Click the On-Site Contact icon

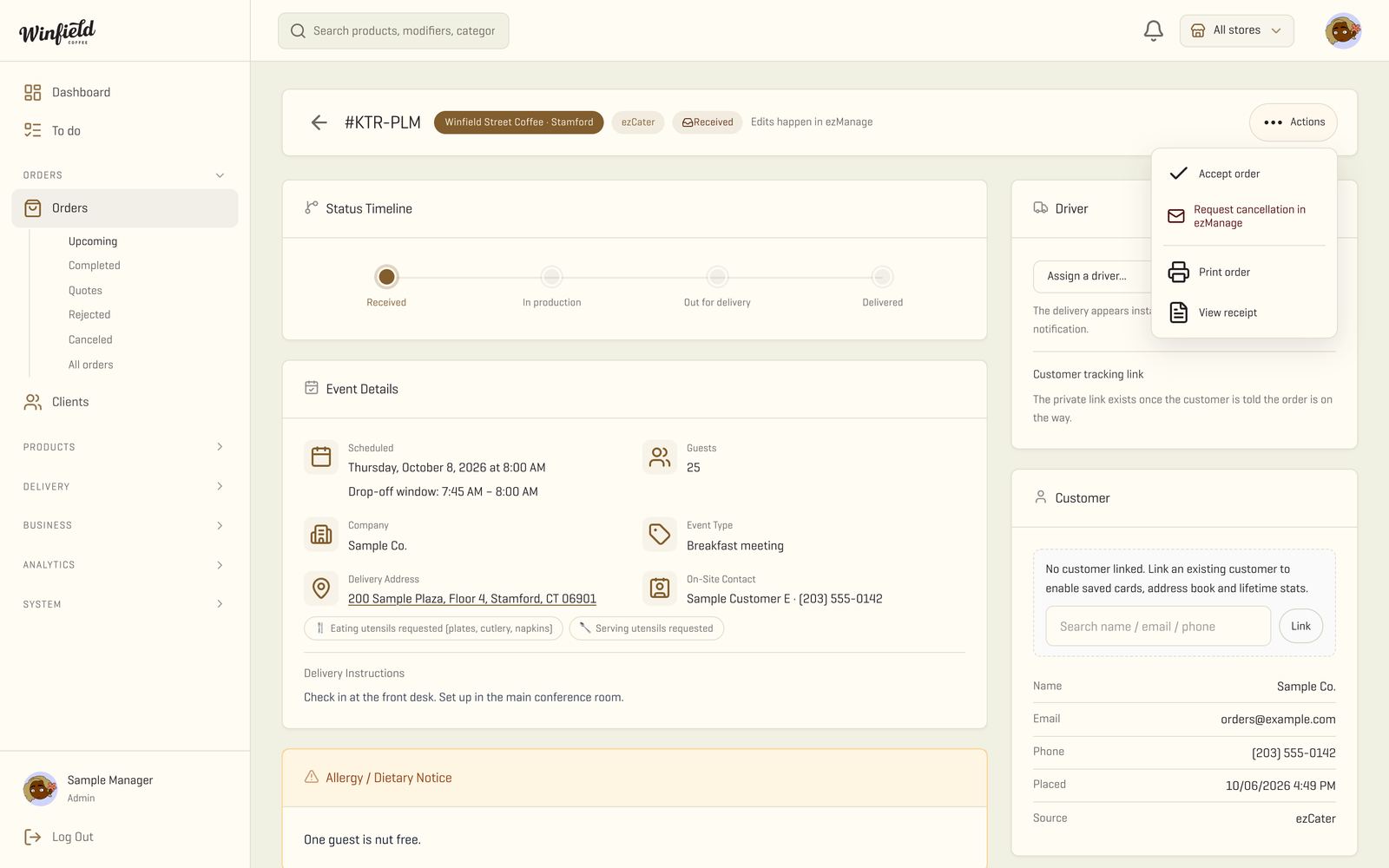pos(660,589)
